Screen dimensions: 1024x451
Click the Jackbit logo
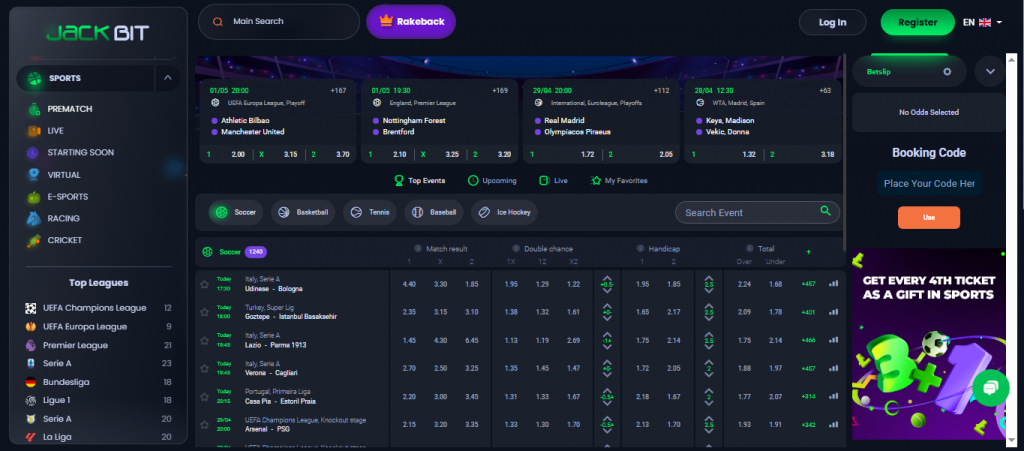(98, 33)
